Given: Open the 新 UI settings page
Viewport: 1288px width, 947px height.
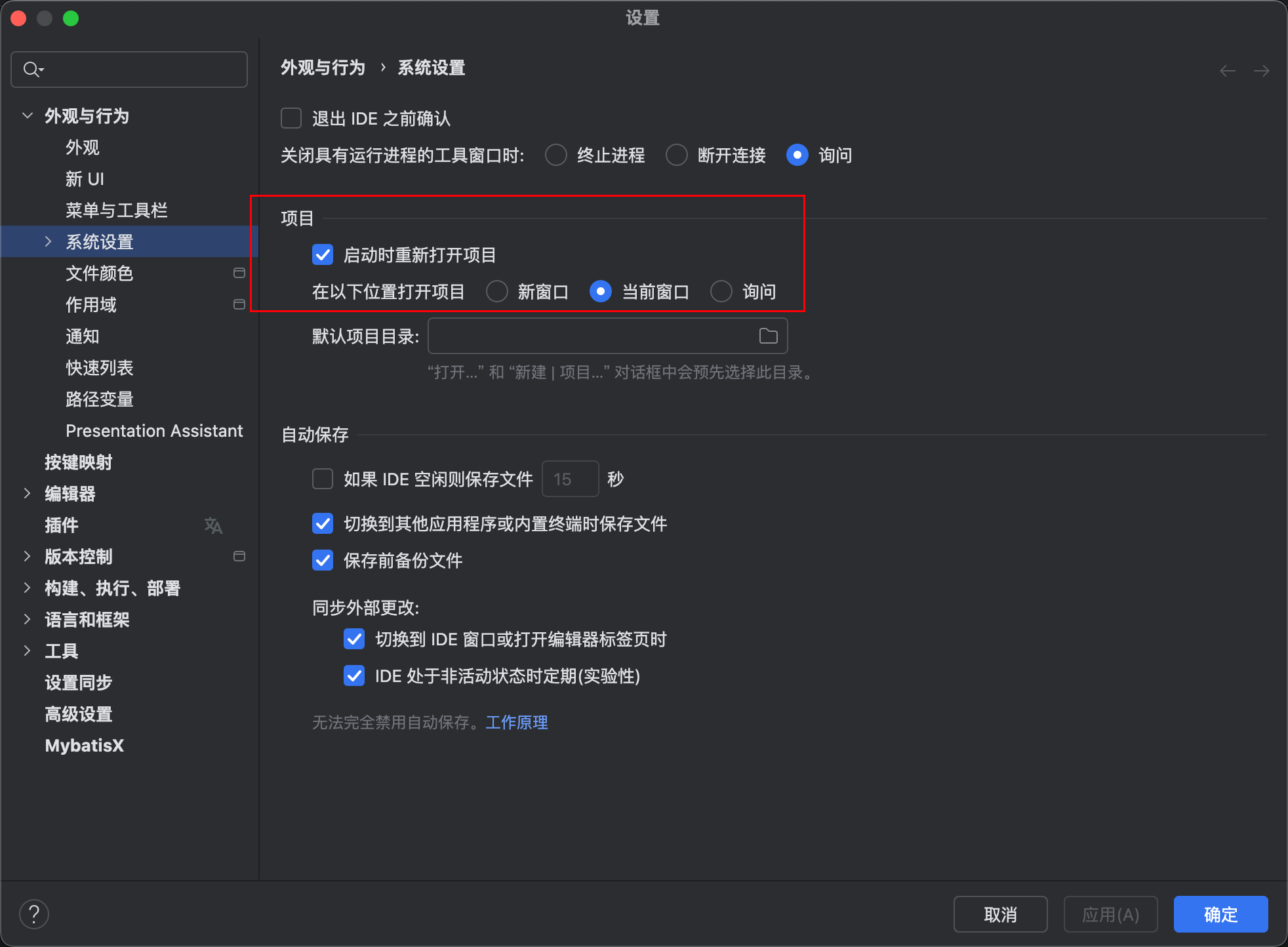Looking at the screenshot, I should (85, 179).
